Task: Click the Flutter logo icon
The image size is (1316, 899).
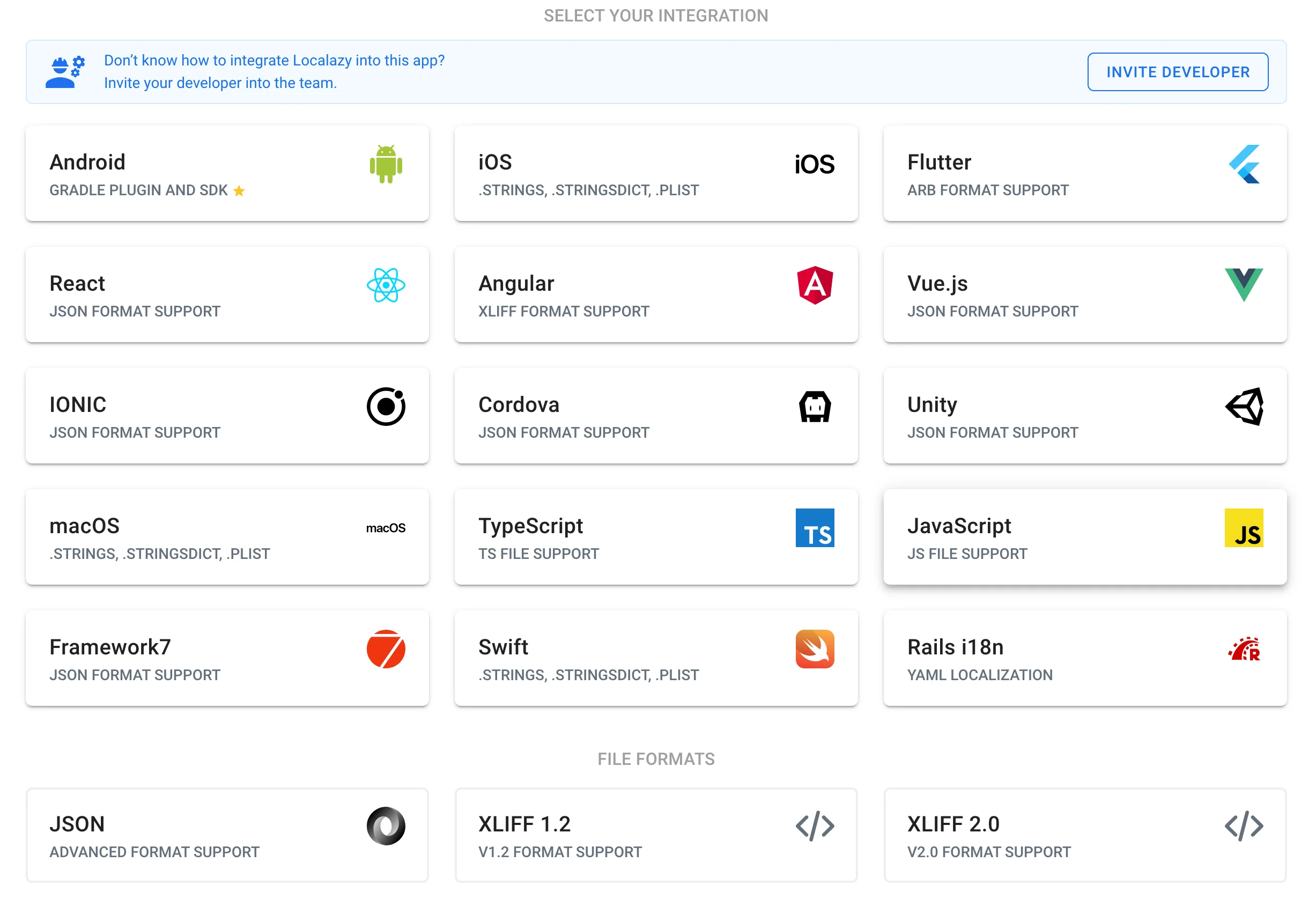Action: coord(1244,164)
